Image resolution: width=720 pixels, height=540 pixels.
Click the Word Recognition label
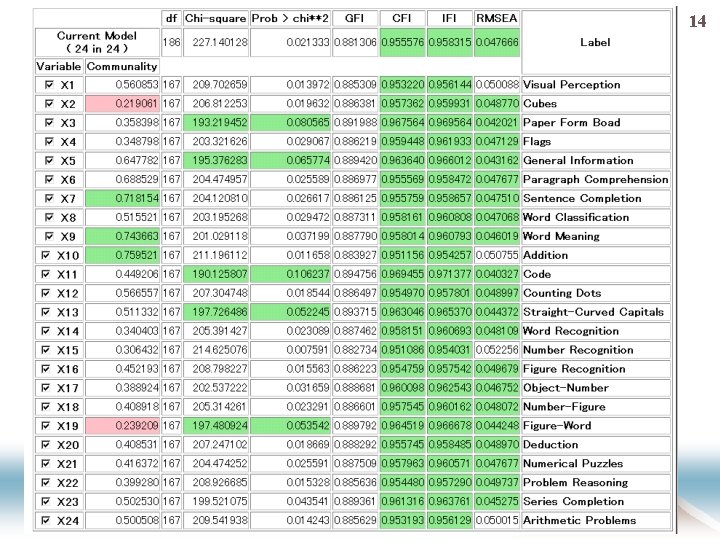(571, 331)
